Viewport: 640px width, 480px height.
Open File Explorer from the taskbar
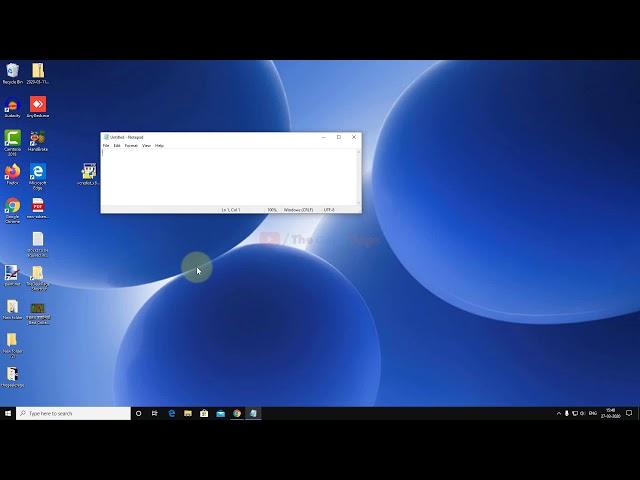coord(188,413)
